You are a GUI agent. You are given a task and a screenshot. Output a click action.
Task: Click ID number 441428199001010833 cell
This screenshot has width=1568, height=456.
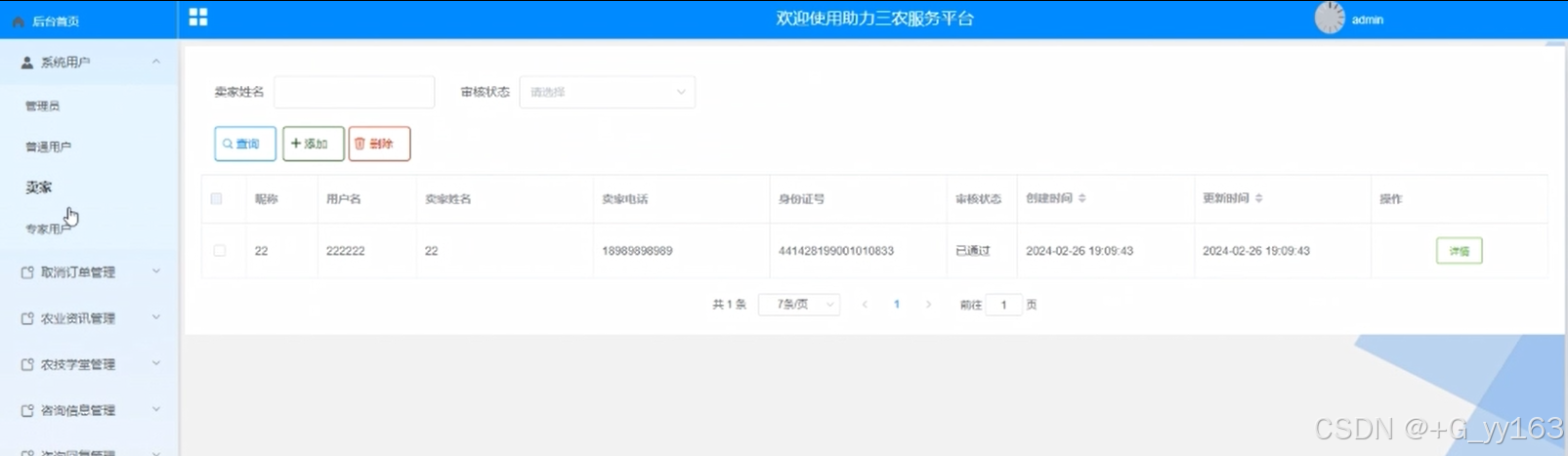point(835,251)
